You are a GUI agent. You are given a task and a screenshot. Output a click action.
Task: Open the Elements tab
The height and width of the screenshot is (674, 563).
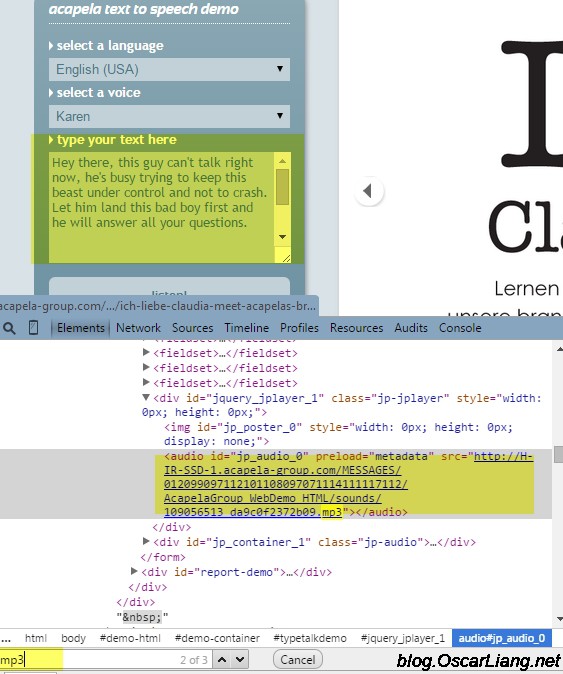[x=81, y=328]
